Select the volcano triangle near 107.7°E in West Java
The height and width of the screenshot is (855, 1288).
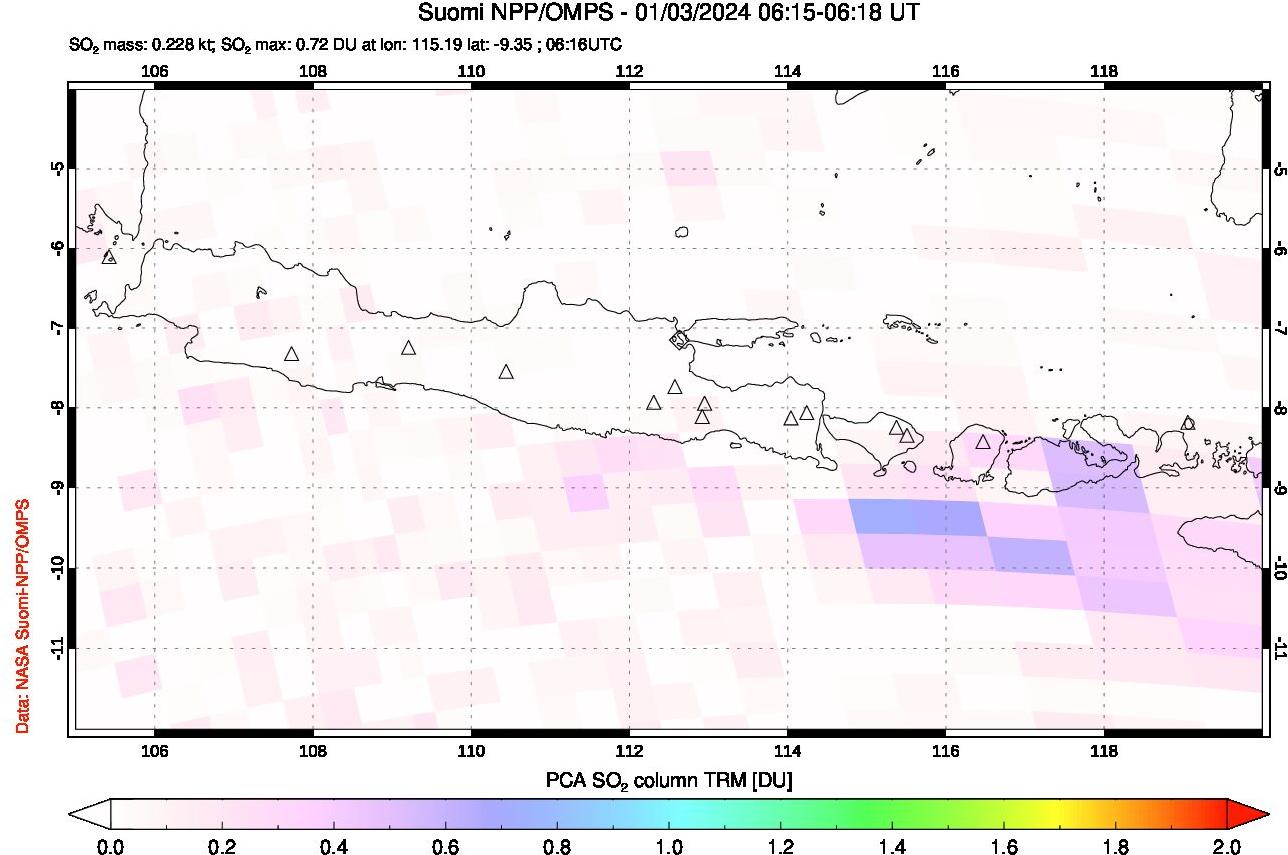[x=292, y=354]
